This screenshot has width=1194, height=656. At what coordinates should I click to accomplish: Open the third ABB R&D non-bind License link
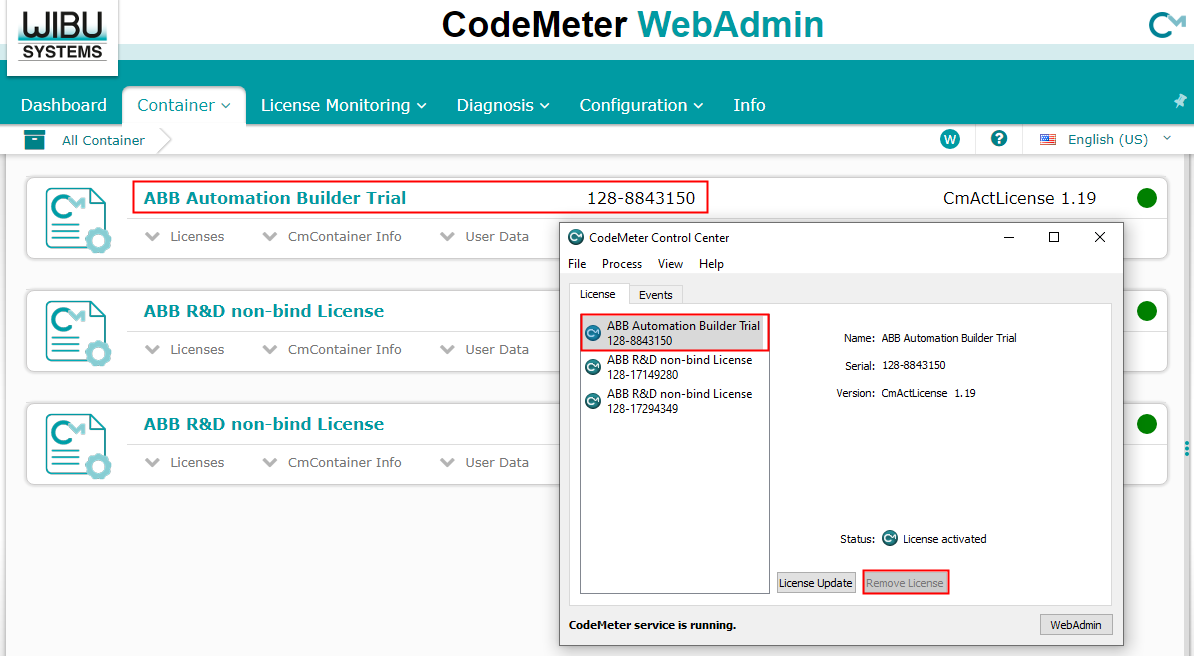click(x=264, y=424)
